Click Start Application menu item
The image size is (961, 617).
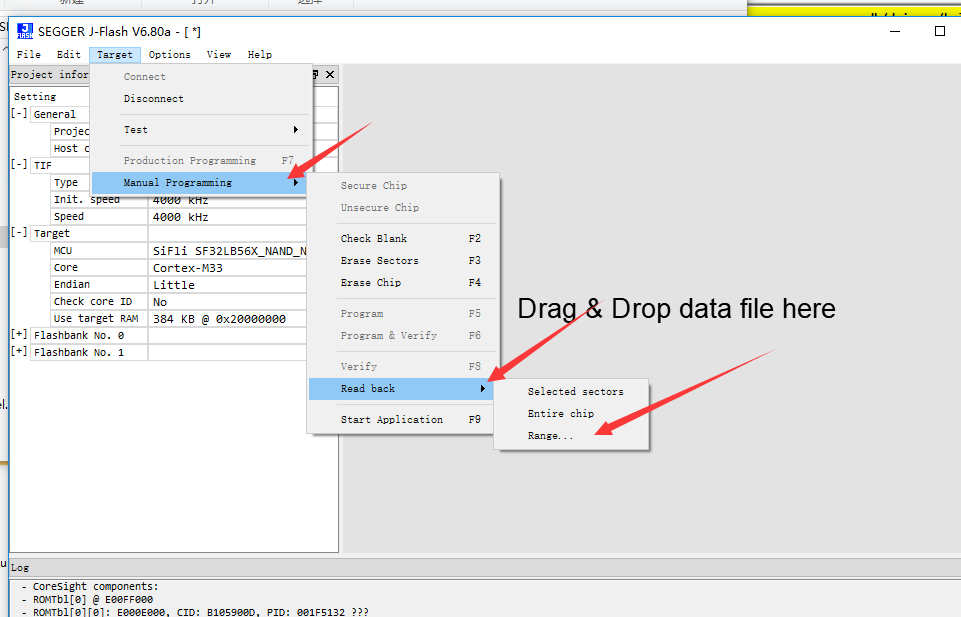pyautogui.click(x=403, y=420)
